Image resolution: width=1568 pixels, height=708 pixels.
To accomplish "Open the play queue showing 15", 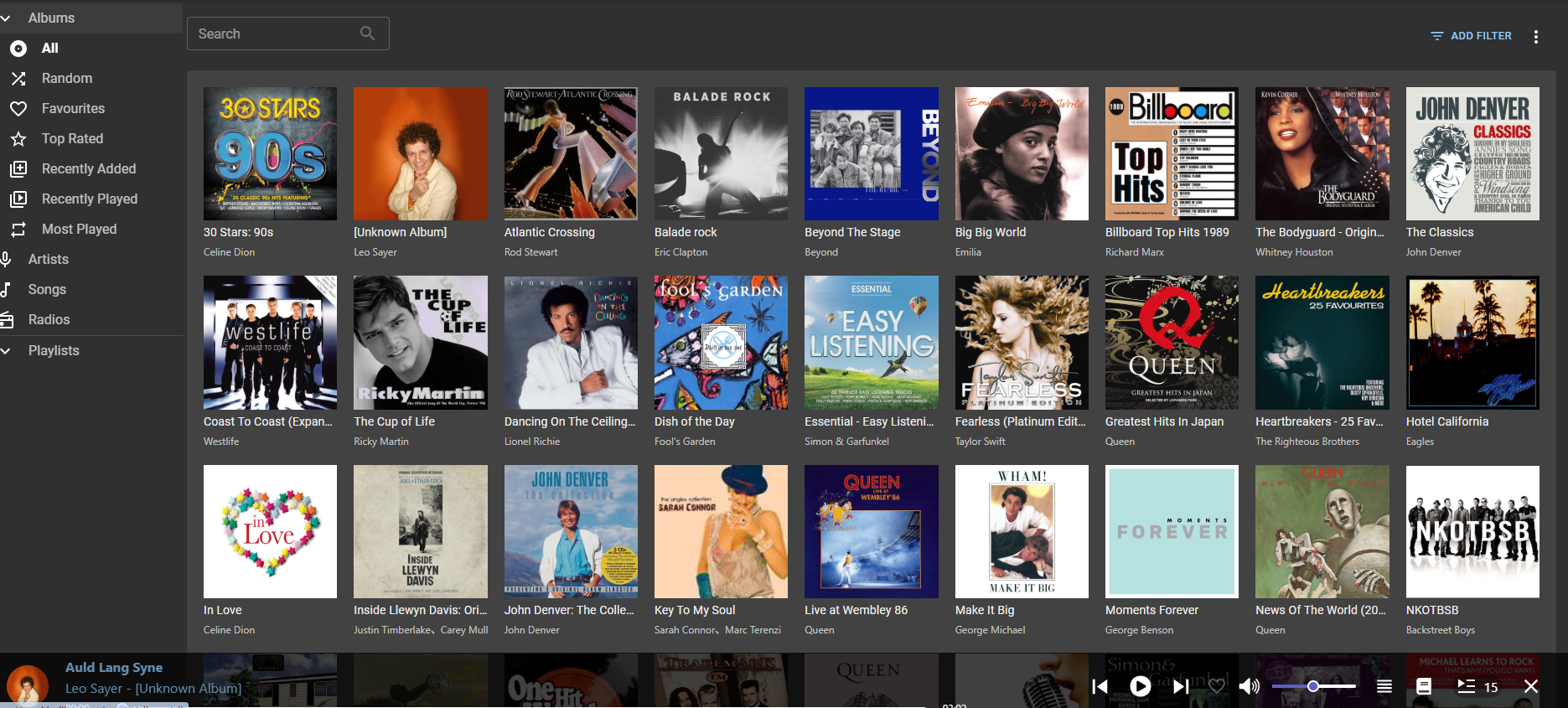I will coord(1477,686).
